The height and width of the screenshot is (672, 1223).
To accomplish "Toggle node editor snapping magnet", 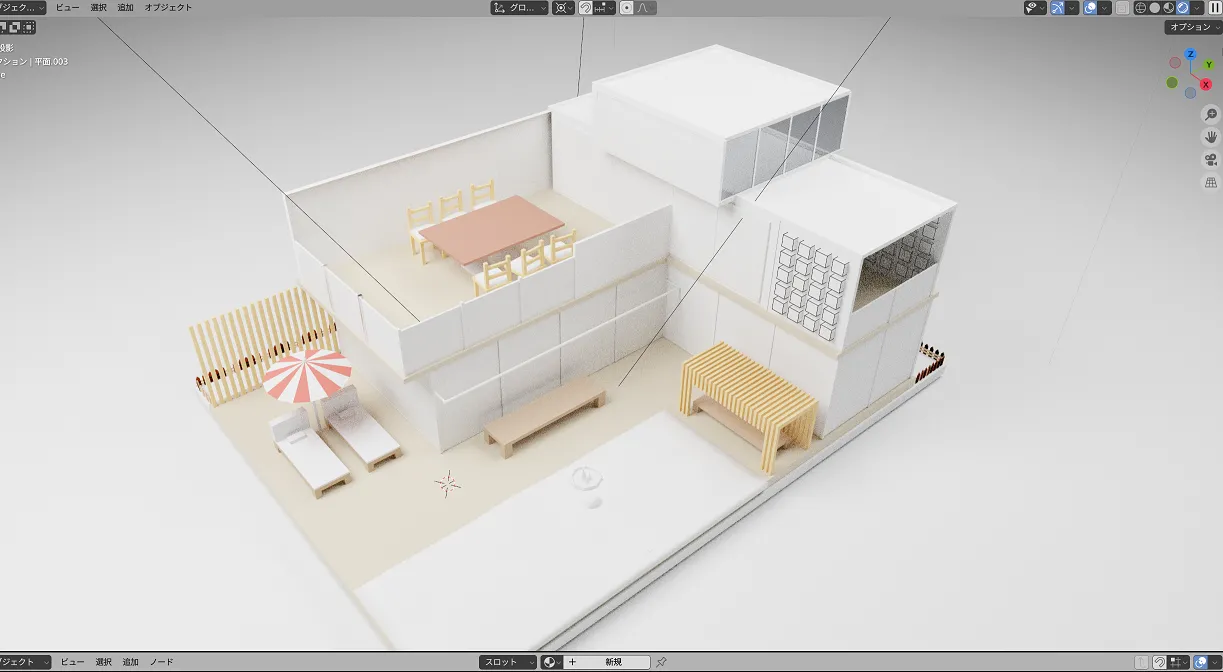I will point(1159,662).
